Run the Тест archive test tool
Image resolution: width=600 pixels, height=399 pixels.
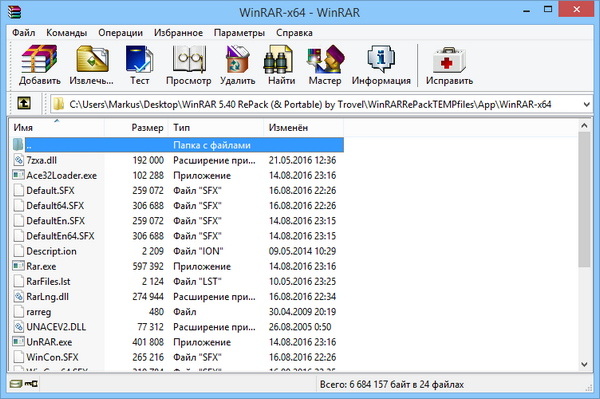(x=140, y=59)
